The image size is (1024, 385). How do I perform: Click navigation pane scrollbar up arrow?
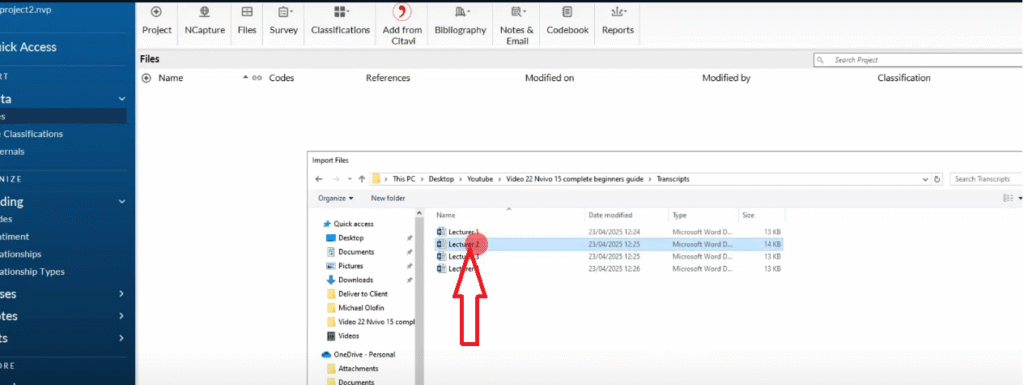pos(419,213)
